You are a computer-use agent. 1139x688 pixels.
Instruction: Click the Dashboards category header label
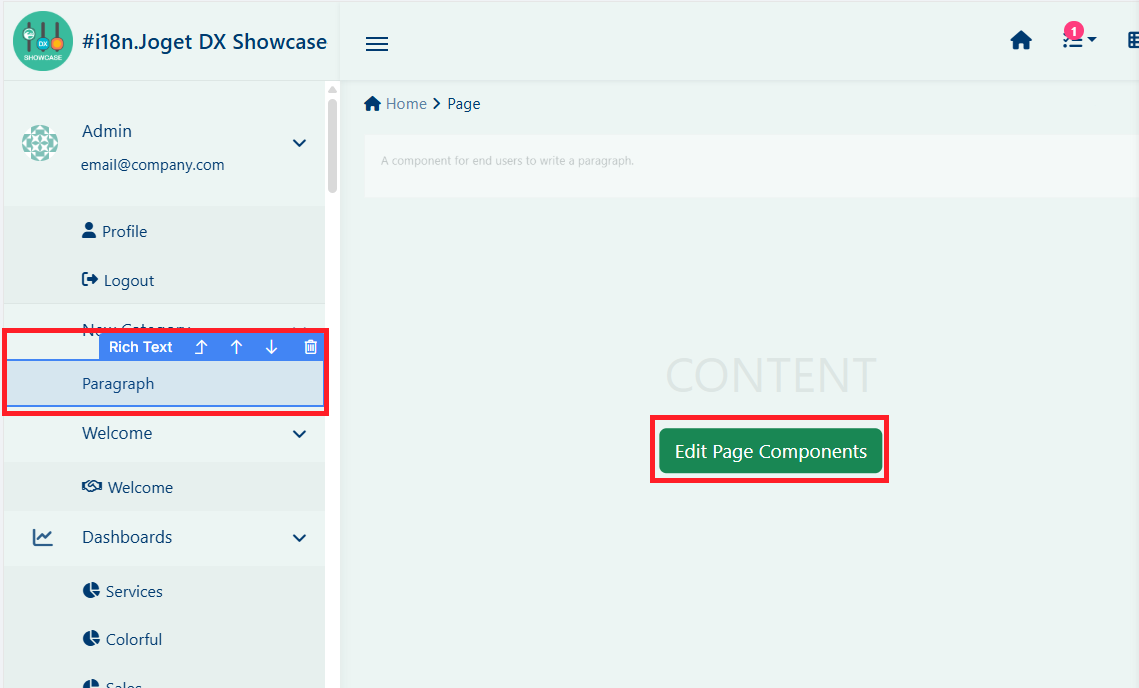point(127,537)
